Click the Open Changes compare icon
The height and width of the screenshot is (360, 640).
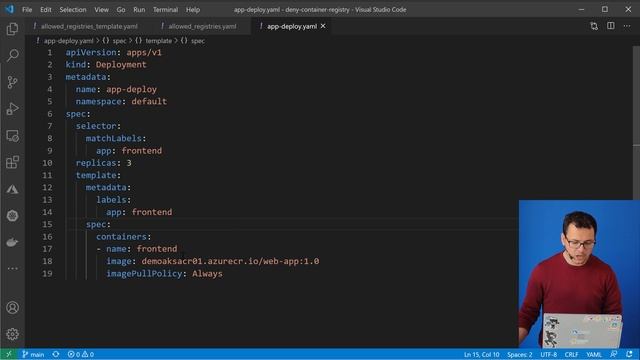click(594, 26)
